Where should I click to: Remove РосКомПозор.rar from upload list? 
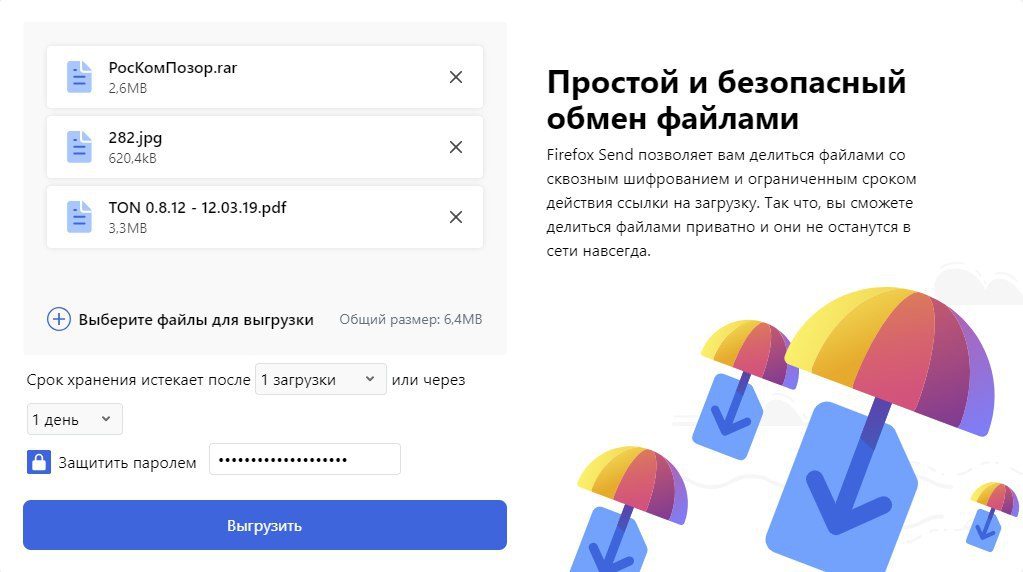(x=456, y=77)
